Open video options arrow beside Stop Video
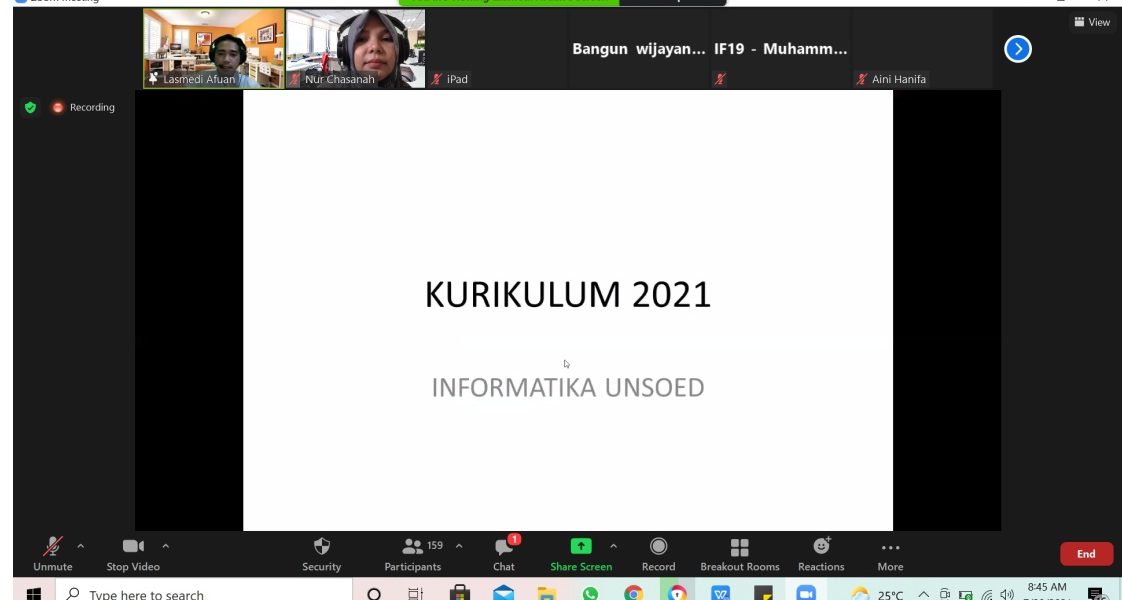This screenshot has width=1122, height=600. (165, 546)
